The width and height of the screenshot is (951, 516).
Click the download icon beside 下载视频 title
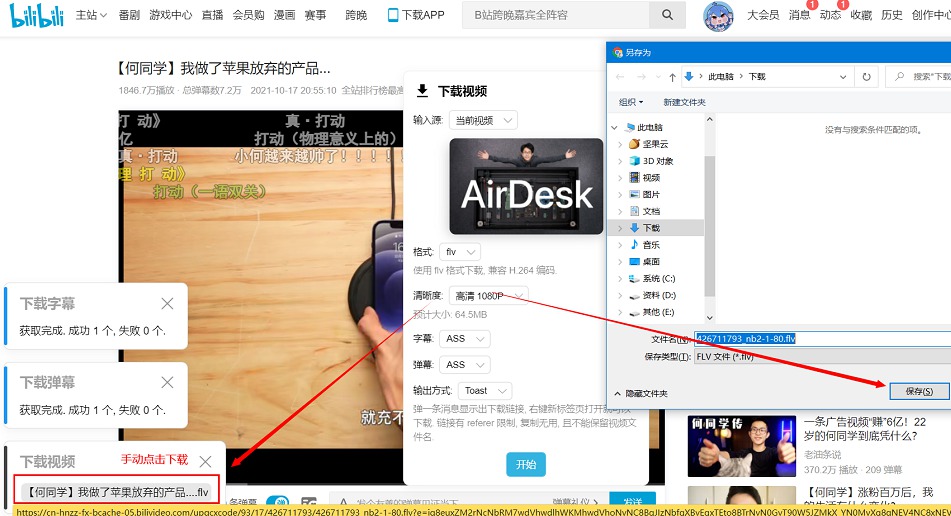pyautogui.click(x=422, y=91)
